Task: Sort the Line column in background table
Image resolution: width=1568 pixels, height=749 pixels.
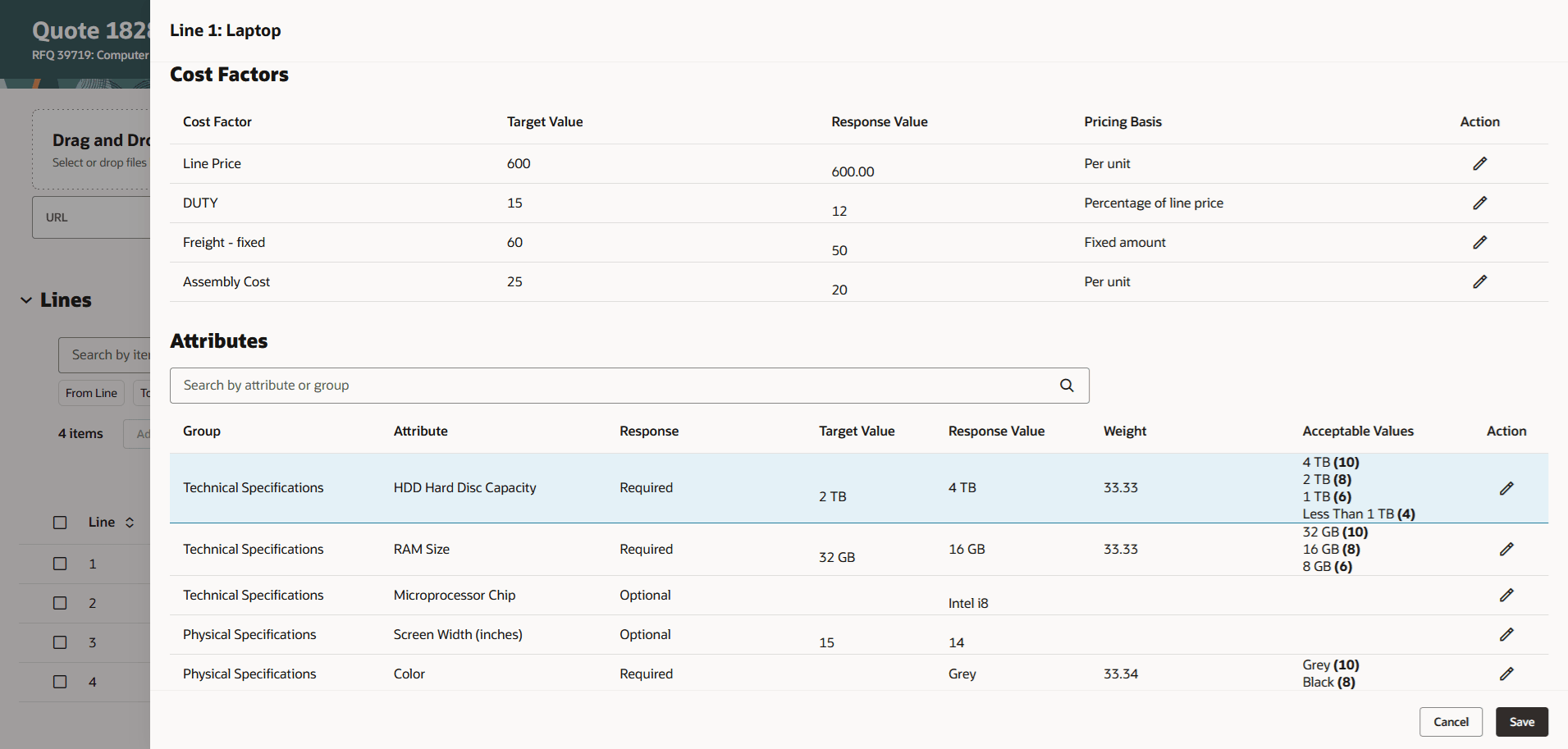Action: click(x=130, y=523)
